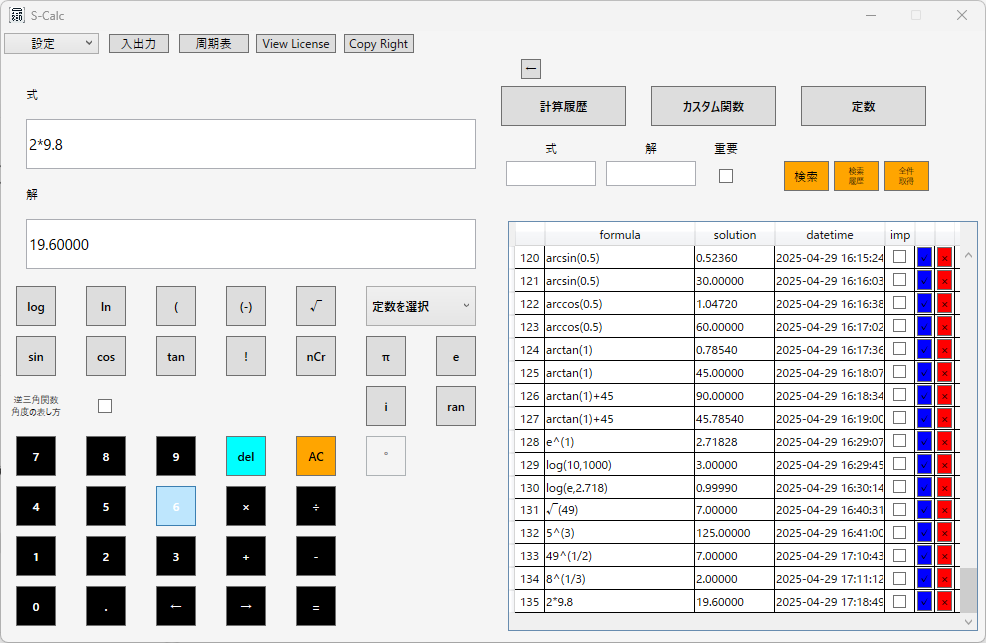Click Copy Right button
This screenshot has width=986, height=643.
tap(379, 43)
